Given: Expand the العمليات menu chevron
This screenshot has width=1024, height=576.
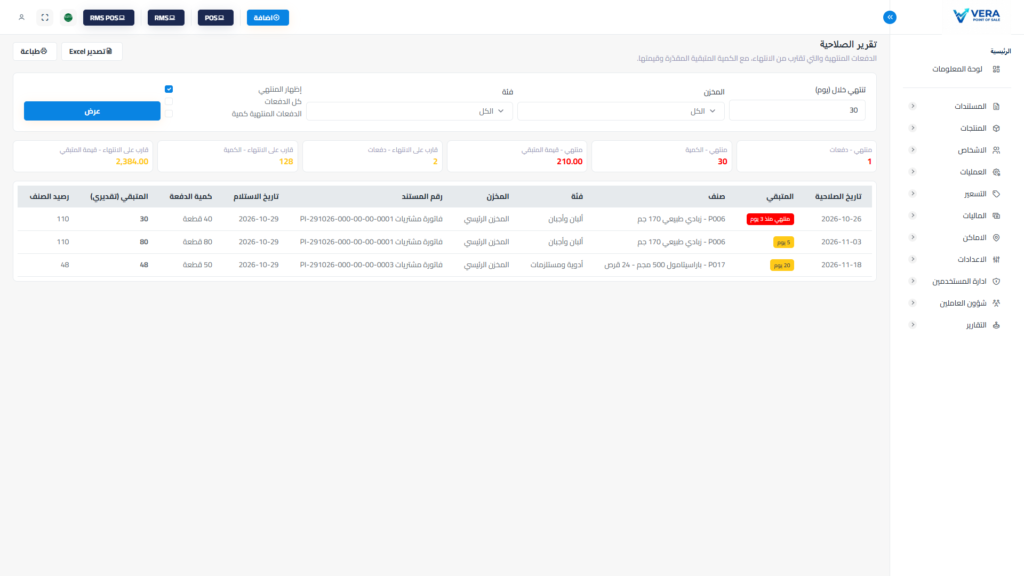Looking at the screenshot, I should [x=913, y=172].
